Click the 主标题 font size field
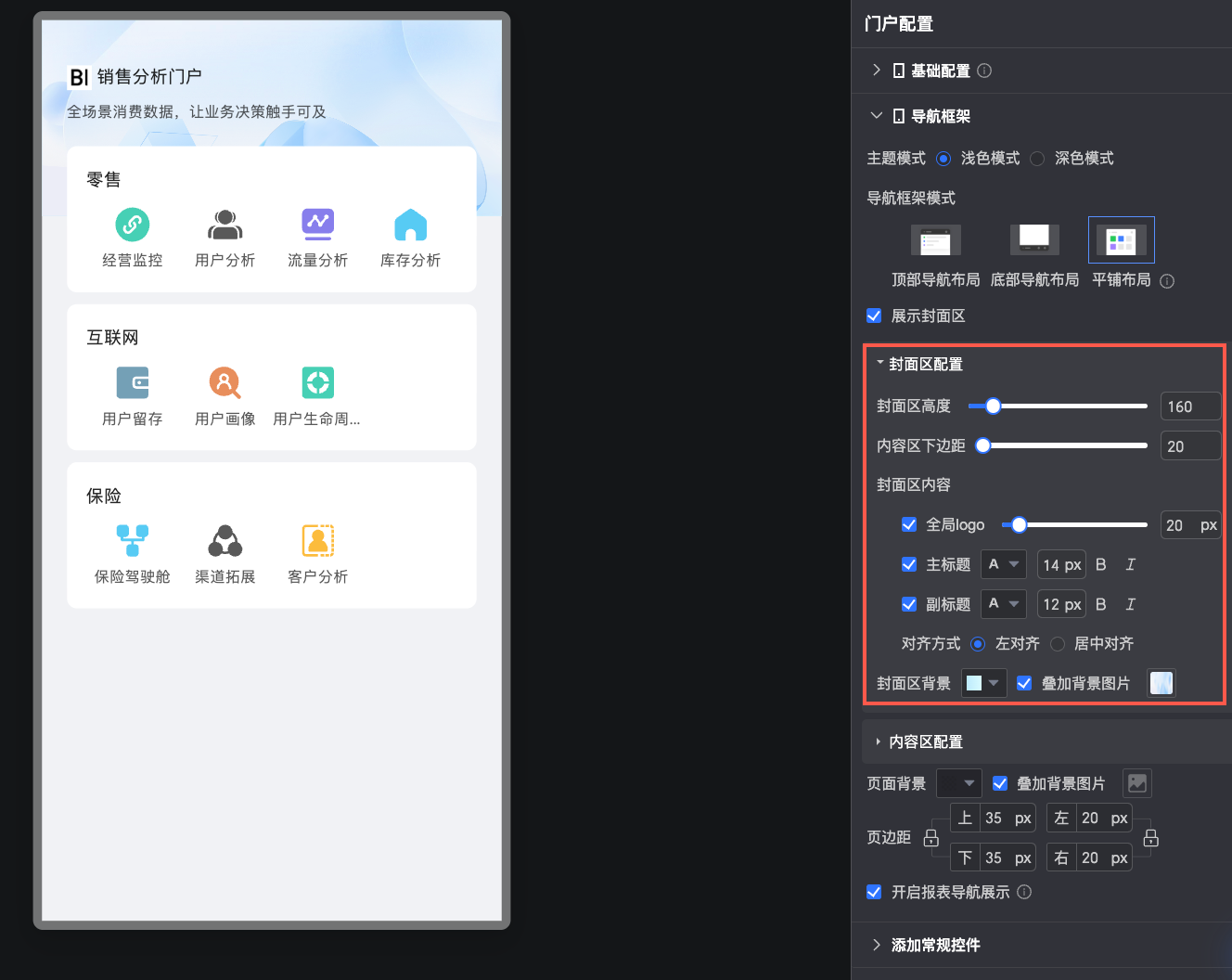This screenshot has width=1232, height=980. click(x=1062, y=564)
